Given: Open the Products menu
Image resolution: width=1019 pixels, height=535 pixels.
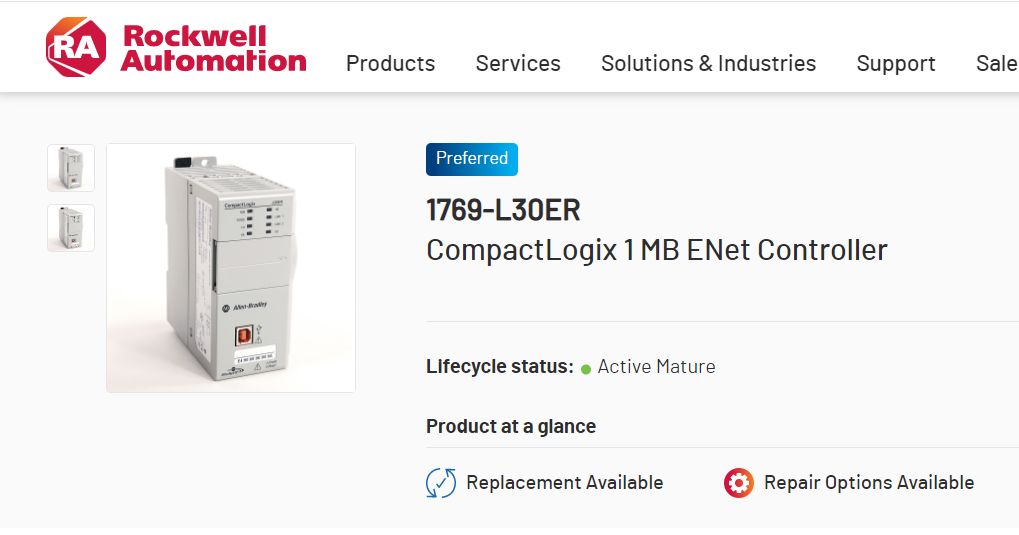Looking at the screenshot, I should point(390,63).
